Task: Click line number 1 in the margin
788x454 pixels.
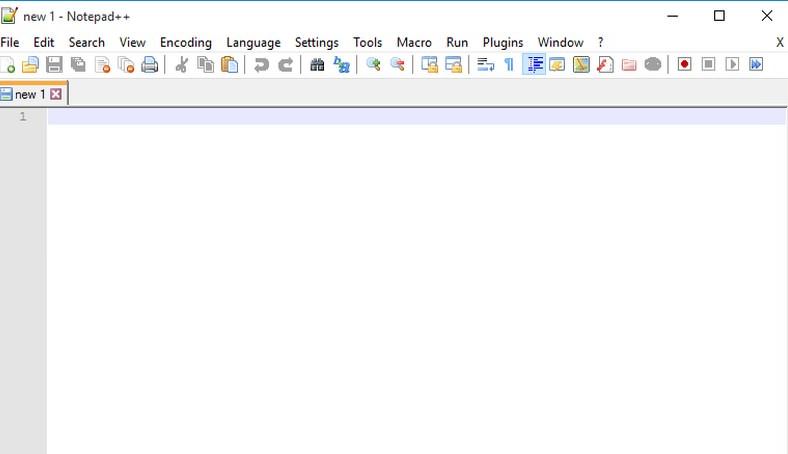Action: [x=23, y=117]
